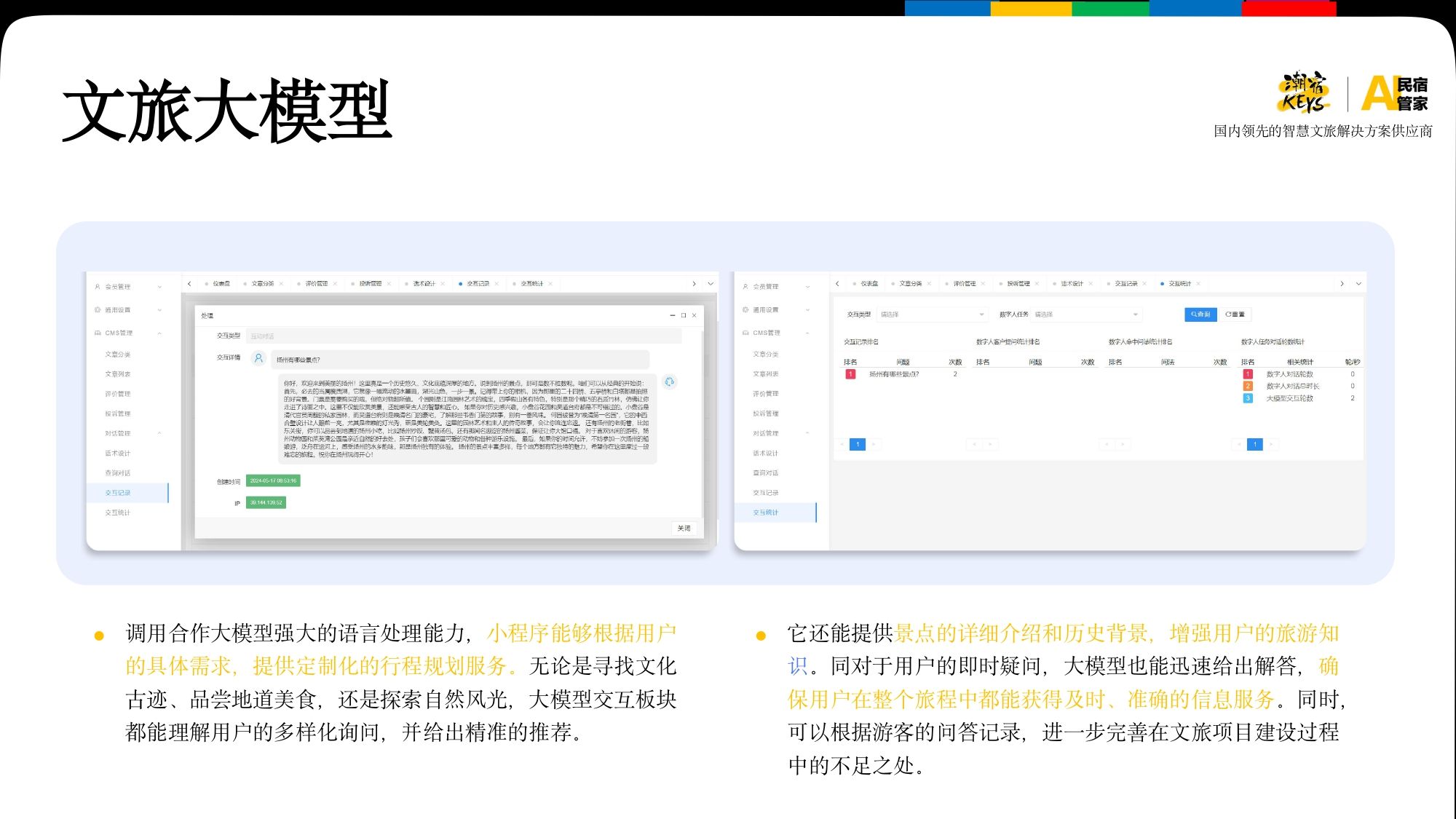
Task: Click the disabled 交互类型 field in the 处理 dialog
Action: click(463, 336)
